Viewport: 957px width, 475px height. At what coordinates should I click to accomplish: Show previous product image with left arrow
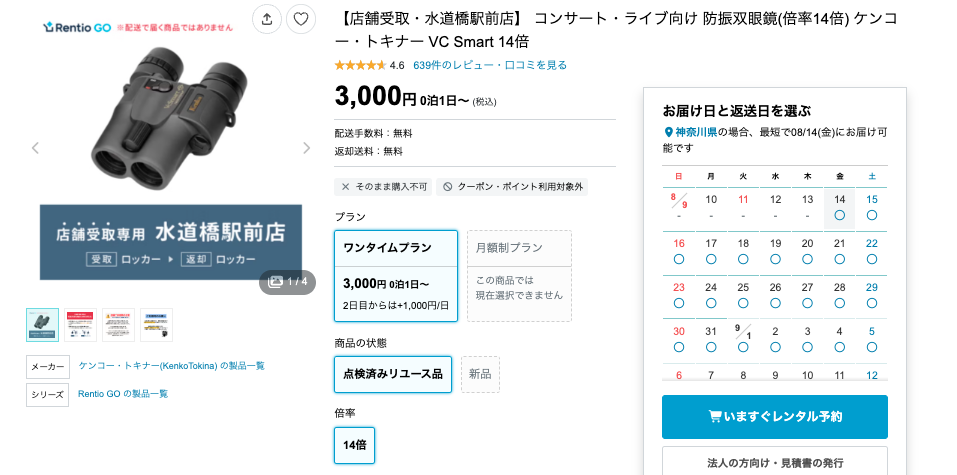[x=35, y=148]
